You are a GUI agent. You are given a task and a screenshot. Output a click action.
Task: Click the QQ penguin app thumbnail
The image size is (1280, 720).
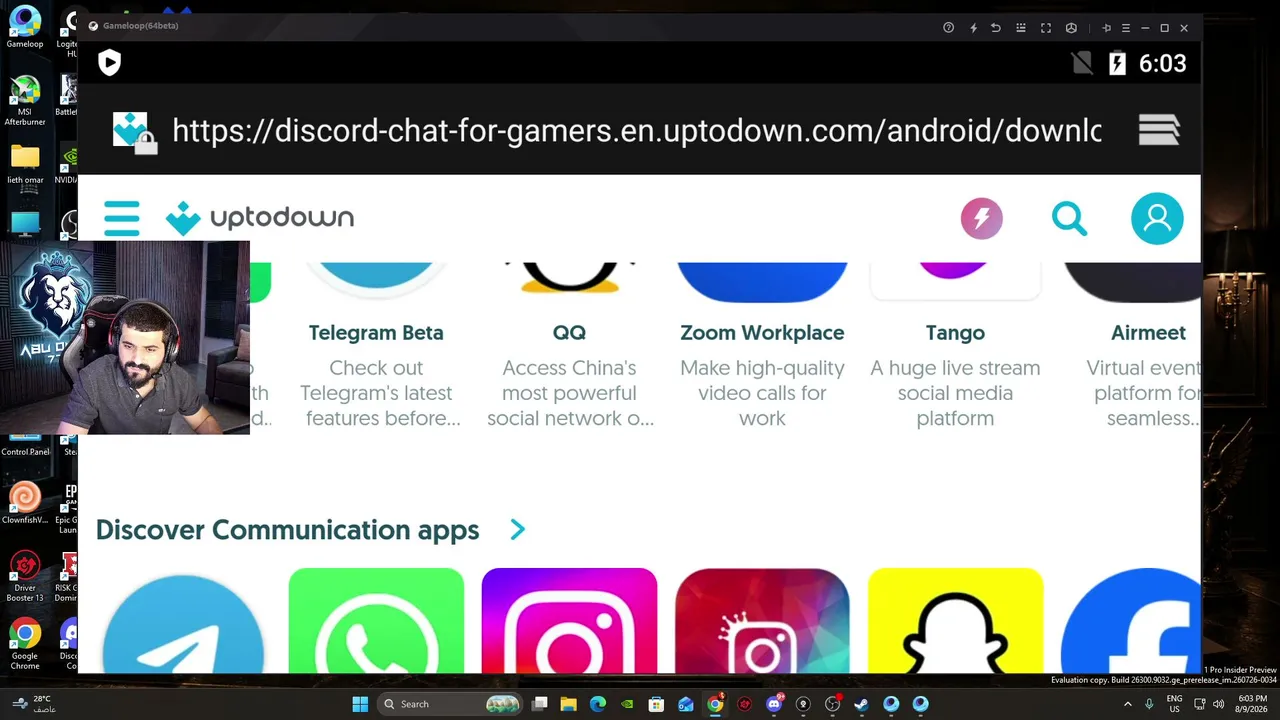[569, 278]
